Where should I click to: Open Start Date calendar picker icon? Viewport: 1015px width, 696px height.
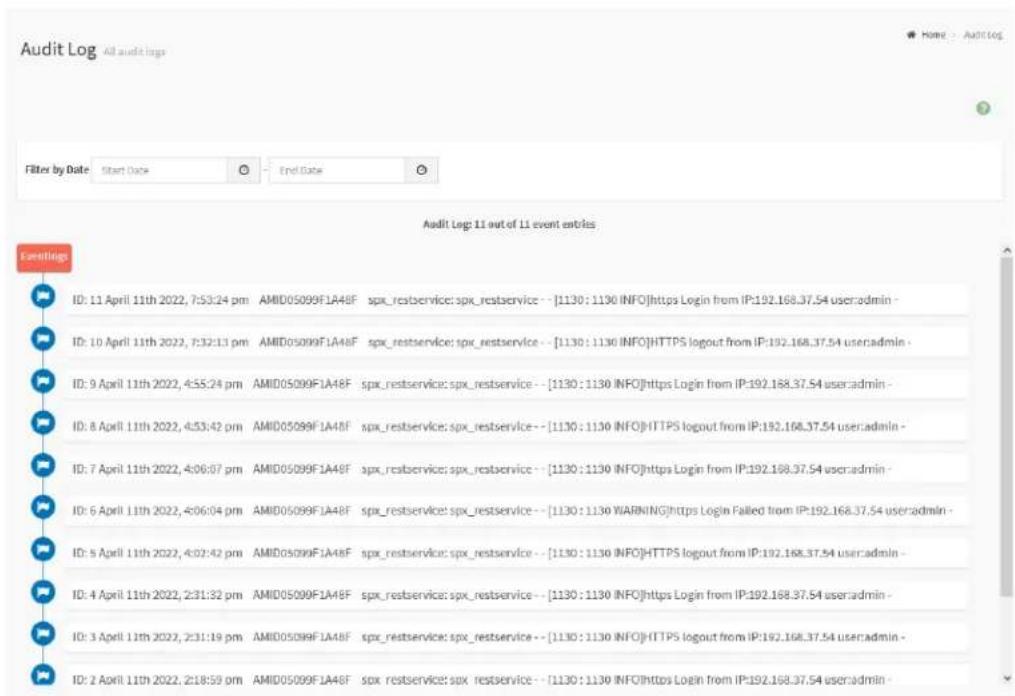(244, 170)
